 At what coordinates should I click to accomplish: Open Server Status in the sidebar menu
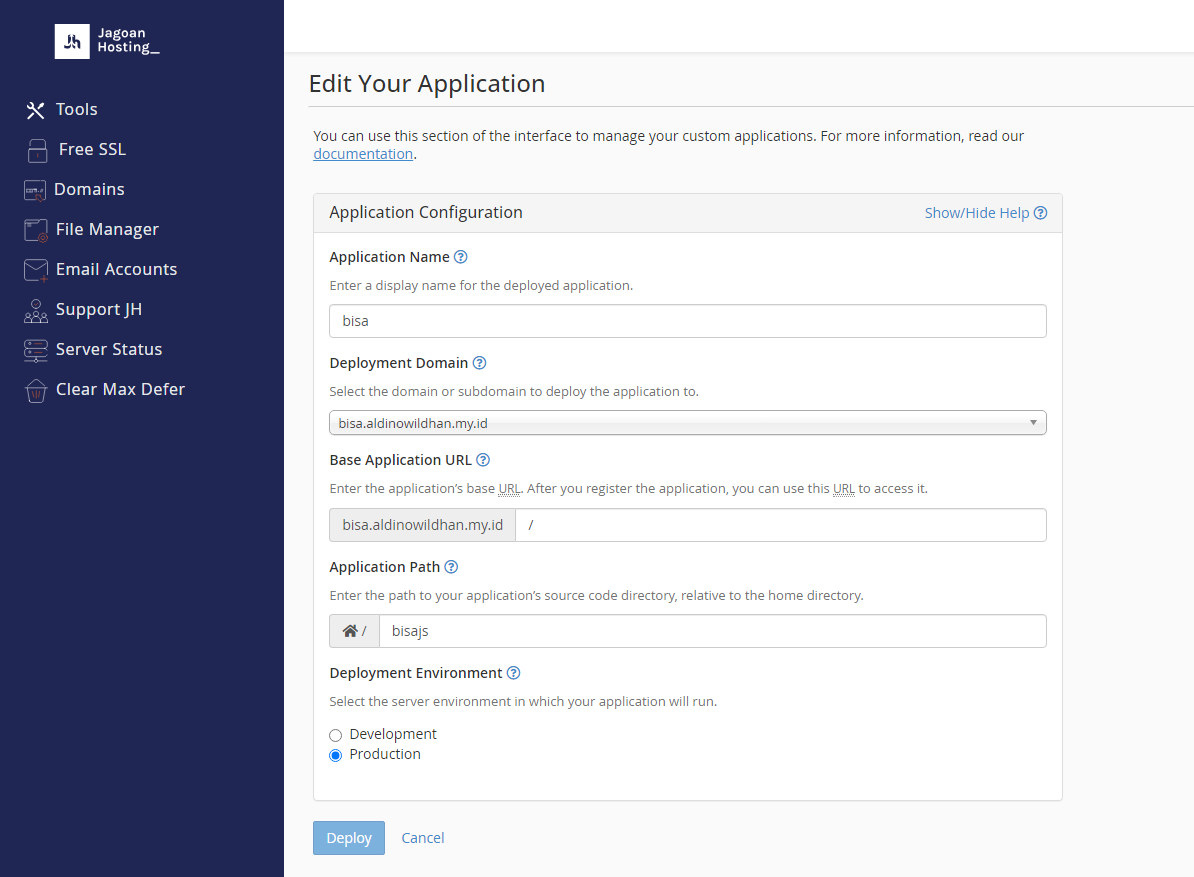(x=109, y=349)
